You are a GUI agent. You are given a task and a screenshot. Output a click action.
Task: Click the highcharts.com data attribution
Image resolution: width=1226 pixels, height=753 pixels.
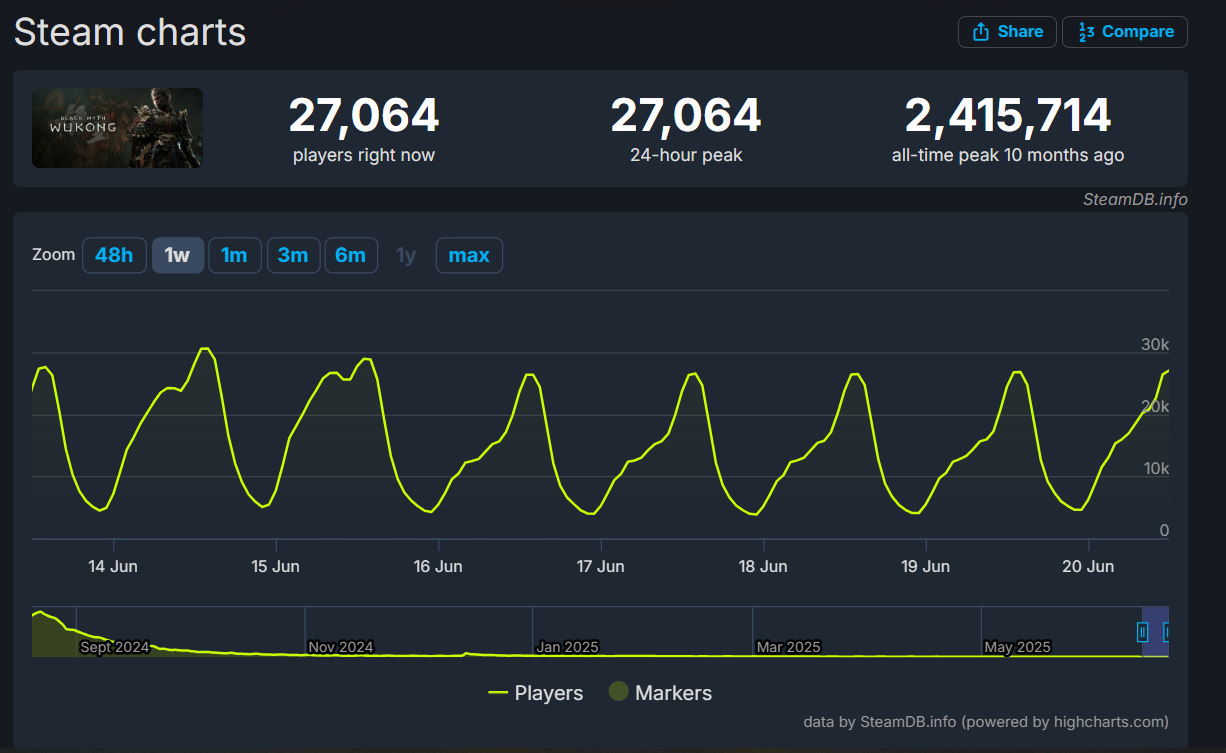[985, 721]
